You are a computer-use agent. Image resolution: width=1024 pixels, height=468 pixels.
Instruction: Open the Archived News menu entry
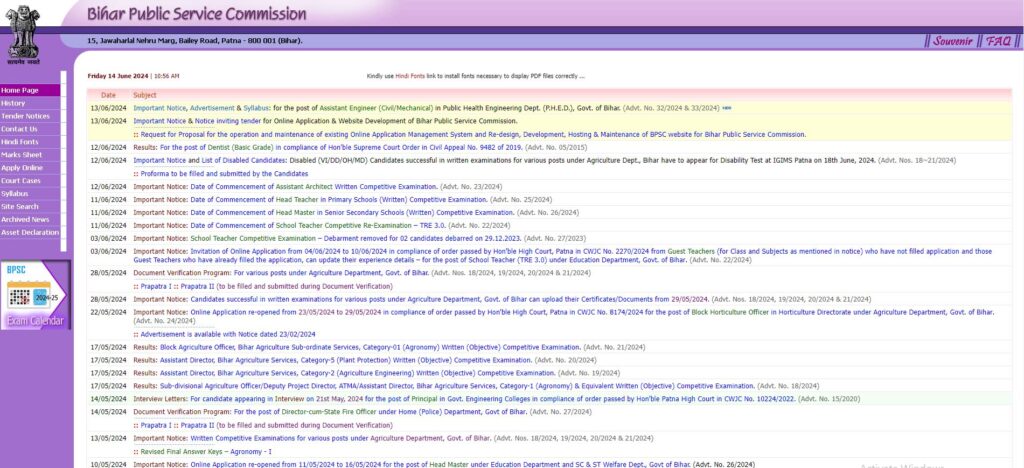click(25, 219)
